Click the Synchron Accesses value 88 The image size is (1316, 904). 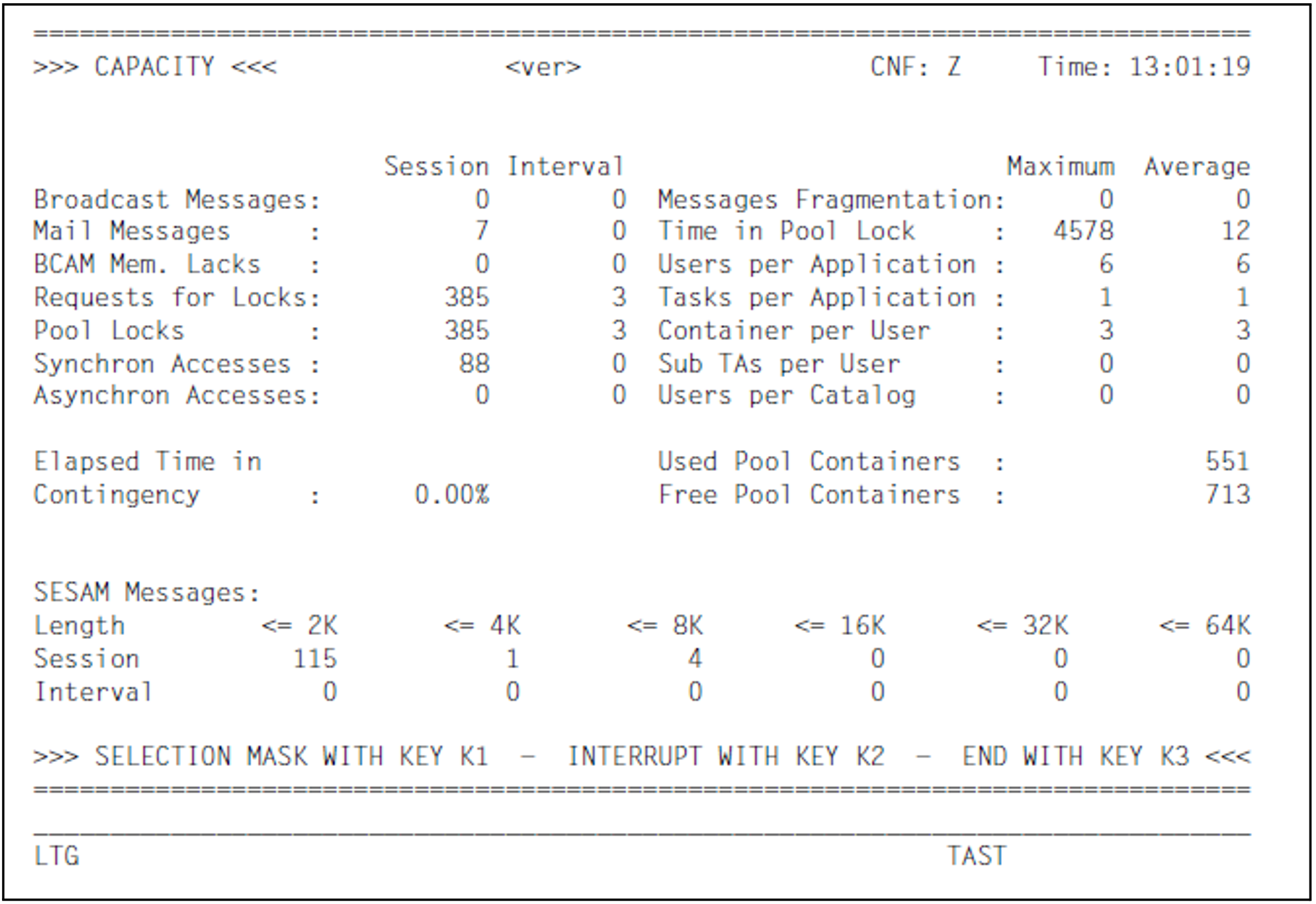point(474,363)
